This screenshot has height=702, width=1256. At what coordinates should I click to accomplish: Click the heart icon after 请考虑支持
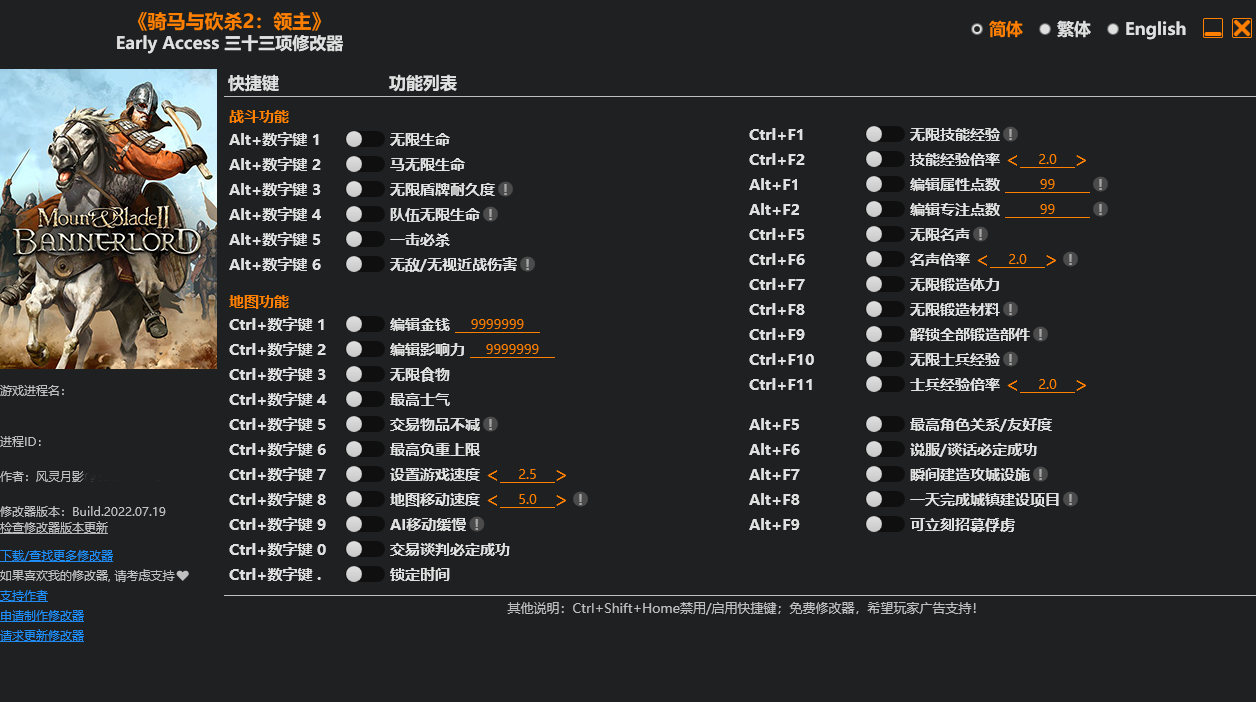coord(183,575)
